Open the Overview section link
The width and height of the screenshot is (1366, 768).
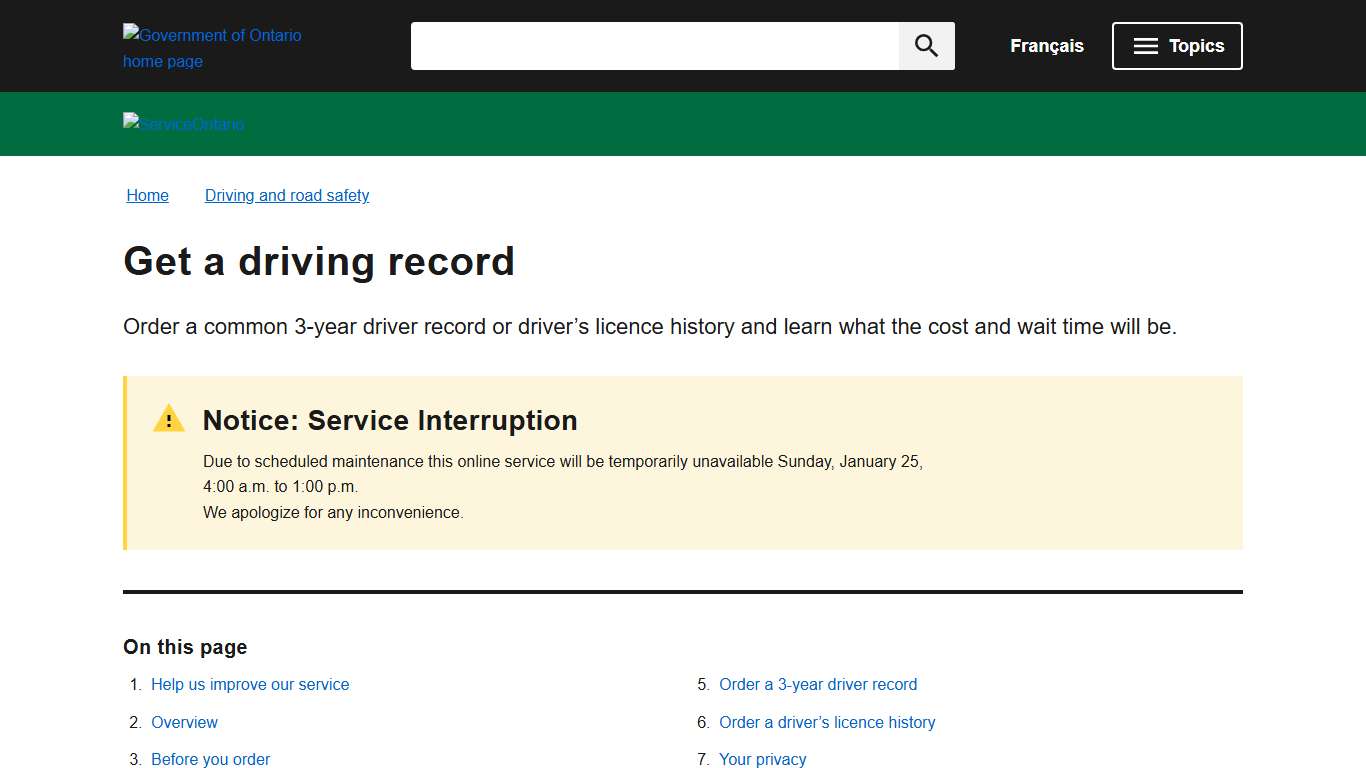tap(184, 722)
